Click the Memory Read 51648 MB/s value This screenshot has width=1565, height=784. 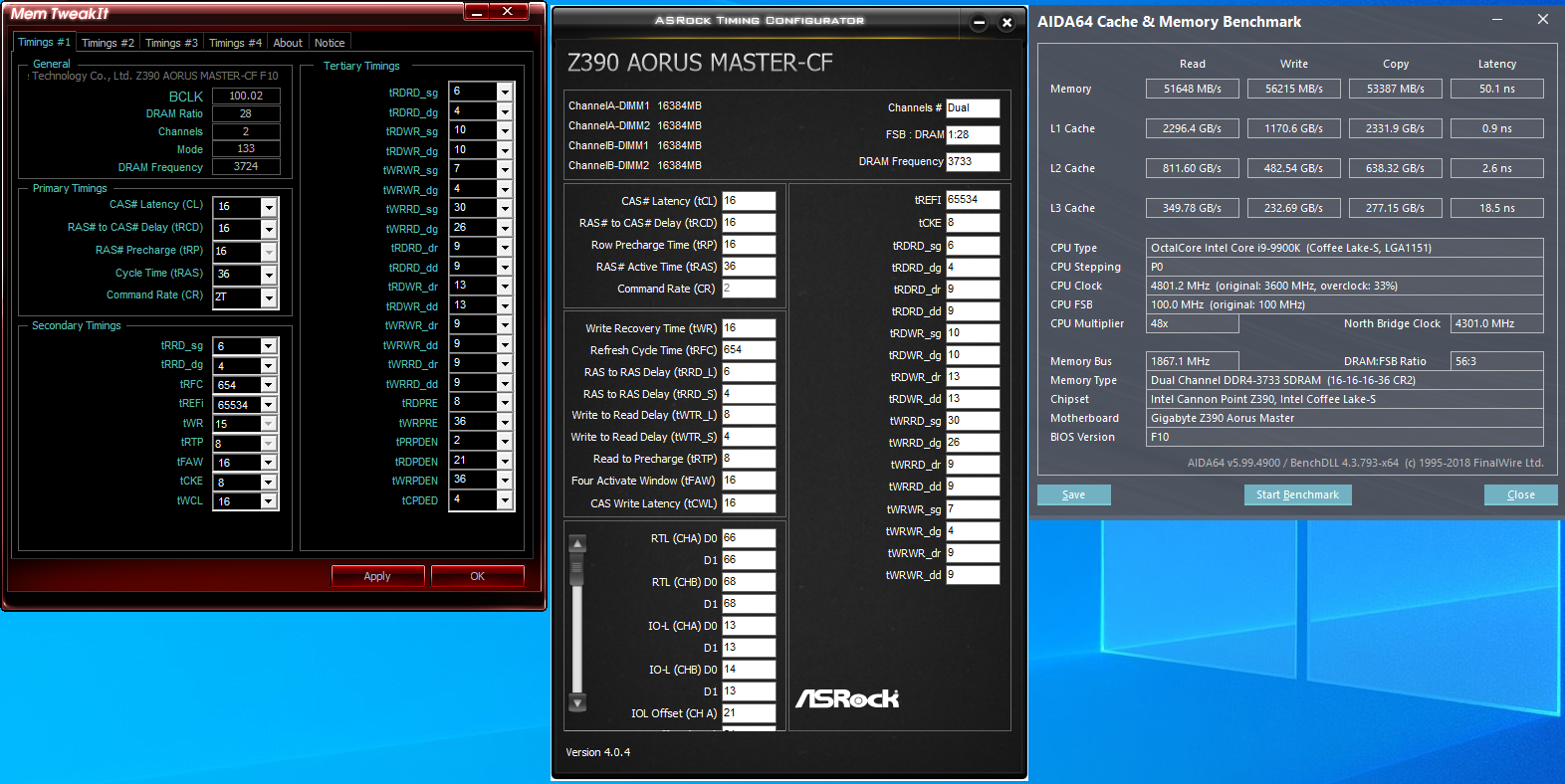[1193, 89]
